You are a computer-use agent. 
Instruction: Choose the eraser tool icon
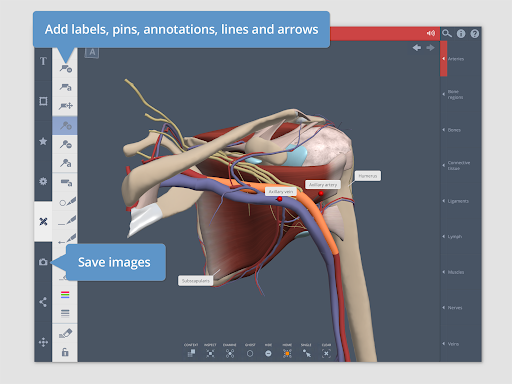(x=65, y=333)
